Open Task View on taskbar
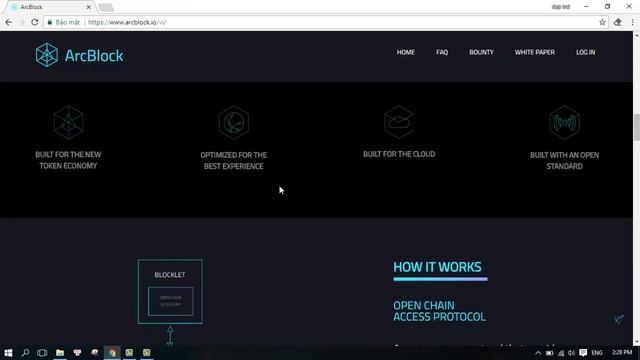 (x=42, y=352)
